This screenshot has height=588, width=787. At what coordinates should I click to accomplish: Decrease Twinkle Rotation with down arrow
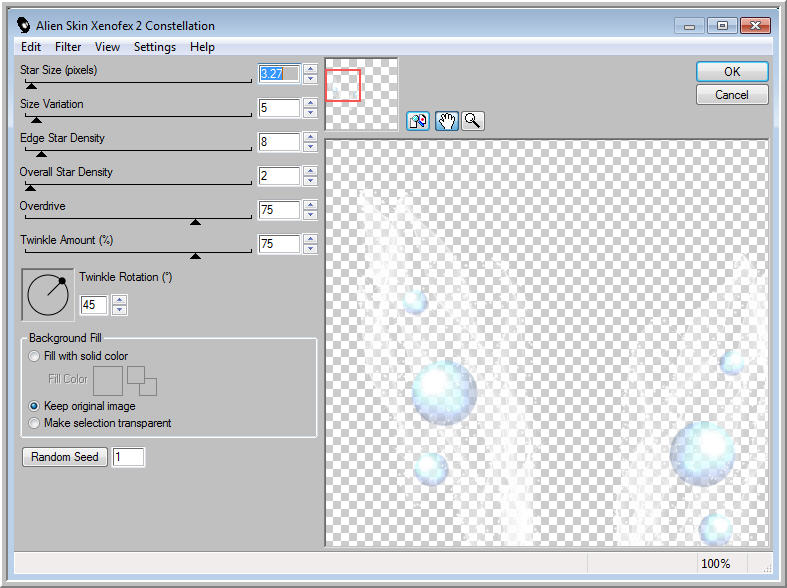point(119,310)
